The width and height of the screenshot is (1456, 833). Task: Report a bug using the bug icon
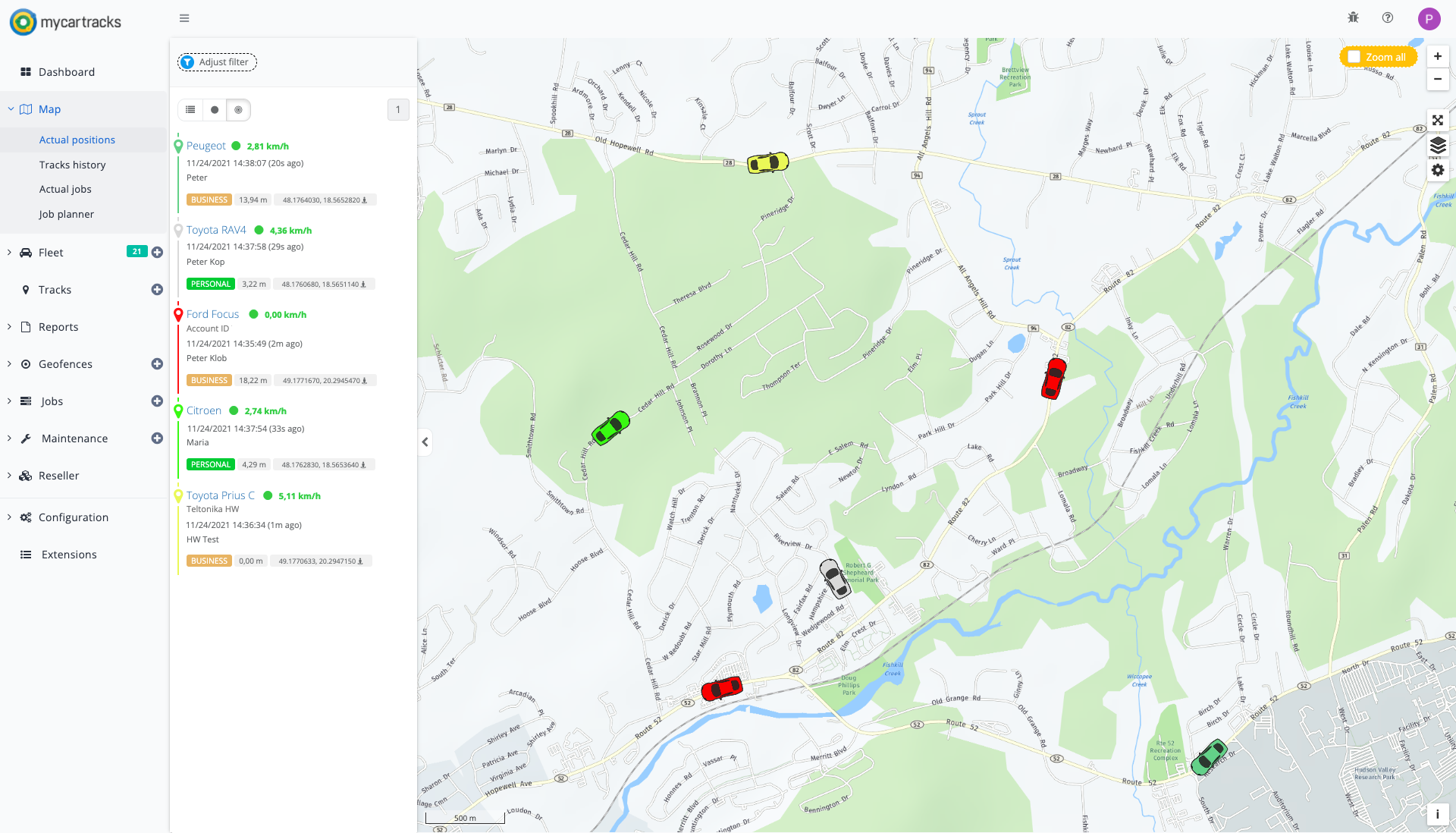pyautogui.click(x=1353, y=17)
